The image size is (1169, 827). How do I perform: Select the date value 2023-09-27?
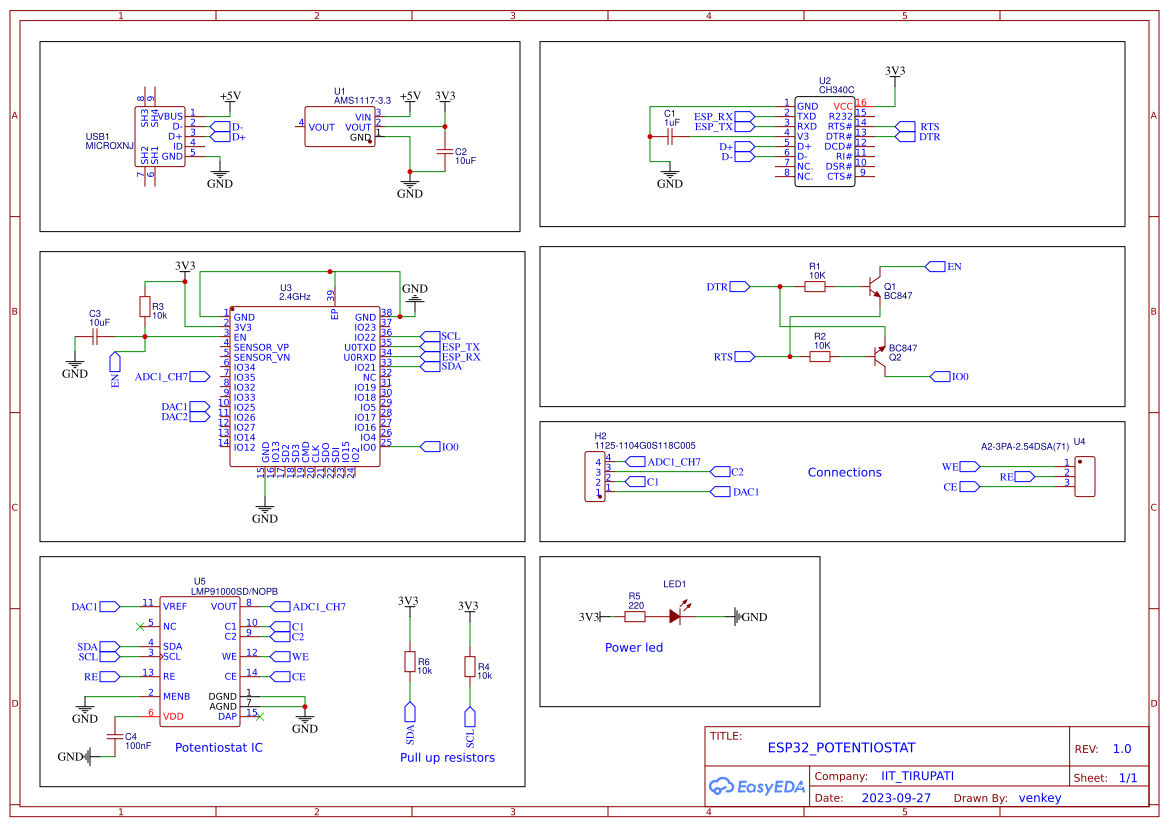tap(896, 798)
